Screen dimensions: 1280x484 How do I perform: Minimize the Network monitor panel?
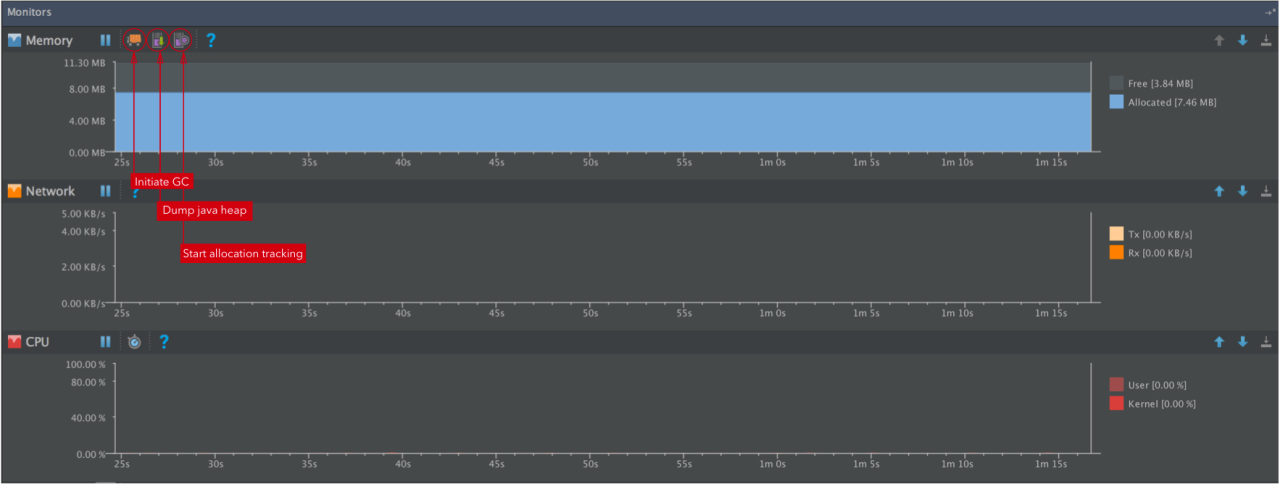(x=1266, y=191)
